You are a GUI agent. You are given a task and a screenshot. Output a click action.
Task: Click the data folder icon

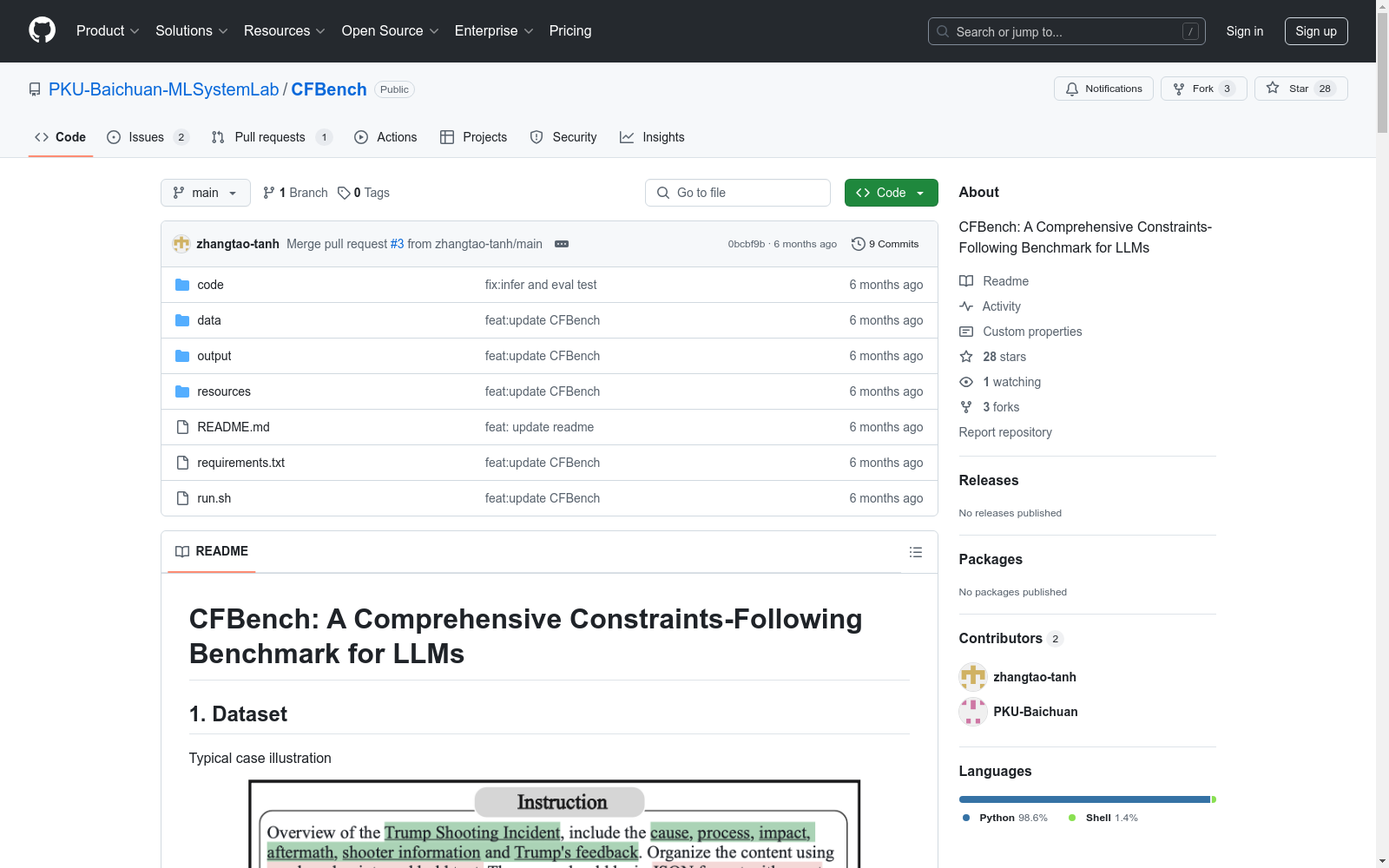[182, 320]
